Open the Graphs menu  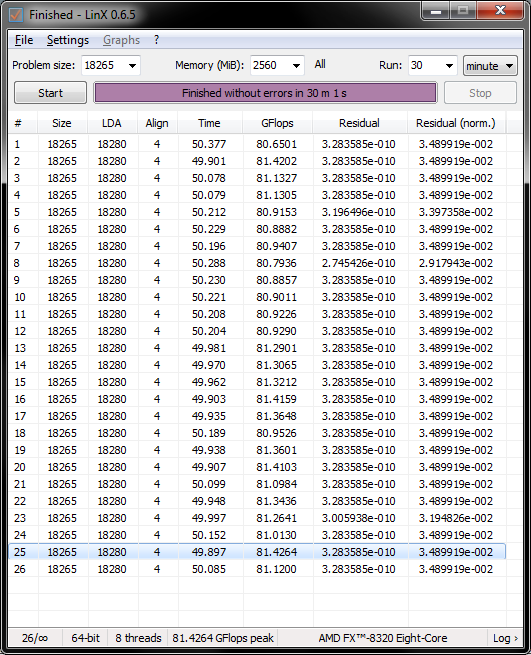122,40
